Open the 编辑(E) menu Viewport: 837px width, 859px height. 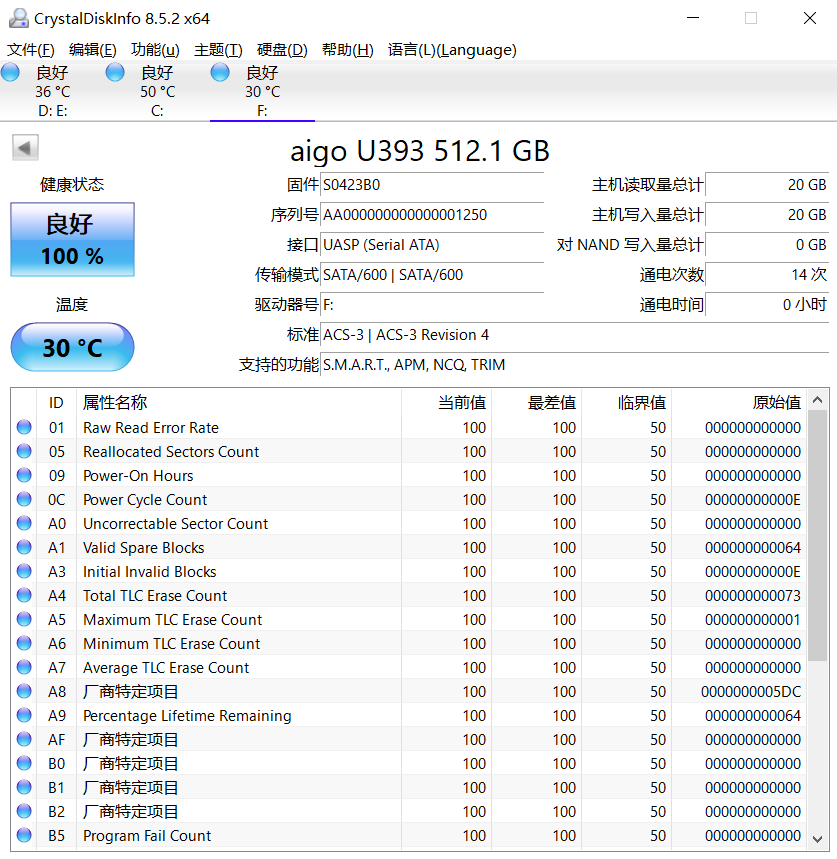pos(93,50)
